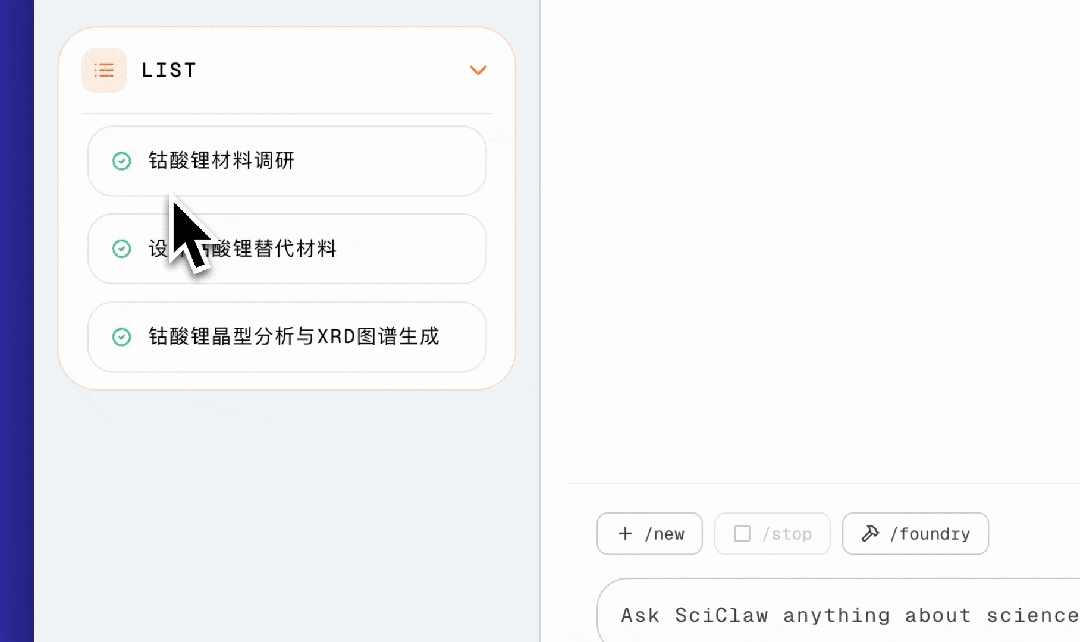The height and width of the screenshot is (642, 1080).
Task: Click the purple strip on the left edge
Action: point(16,320)
